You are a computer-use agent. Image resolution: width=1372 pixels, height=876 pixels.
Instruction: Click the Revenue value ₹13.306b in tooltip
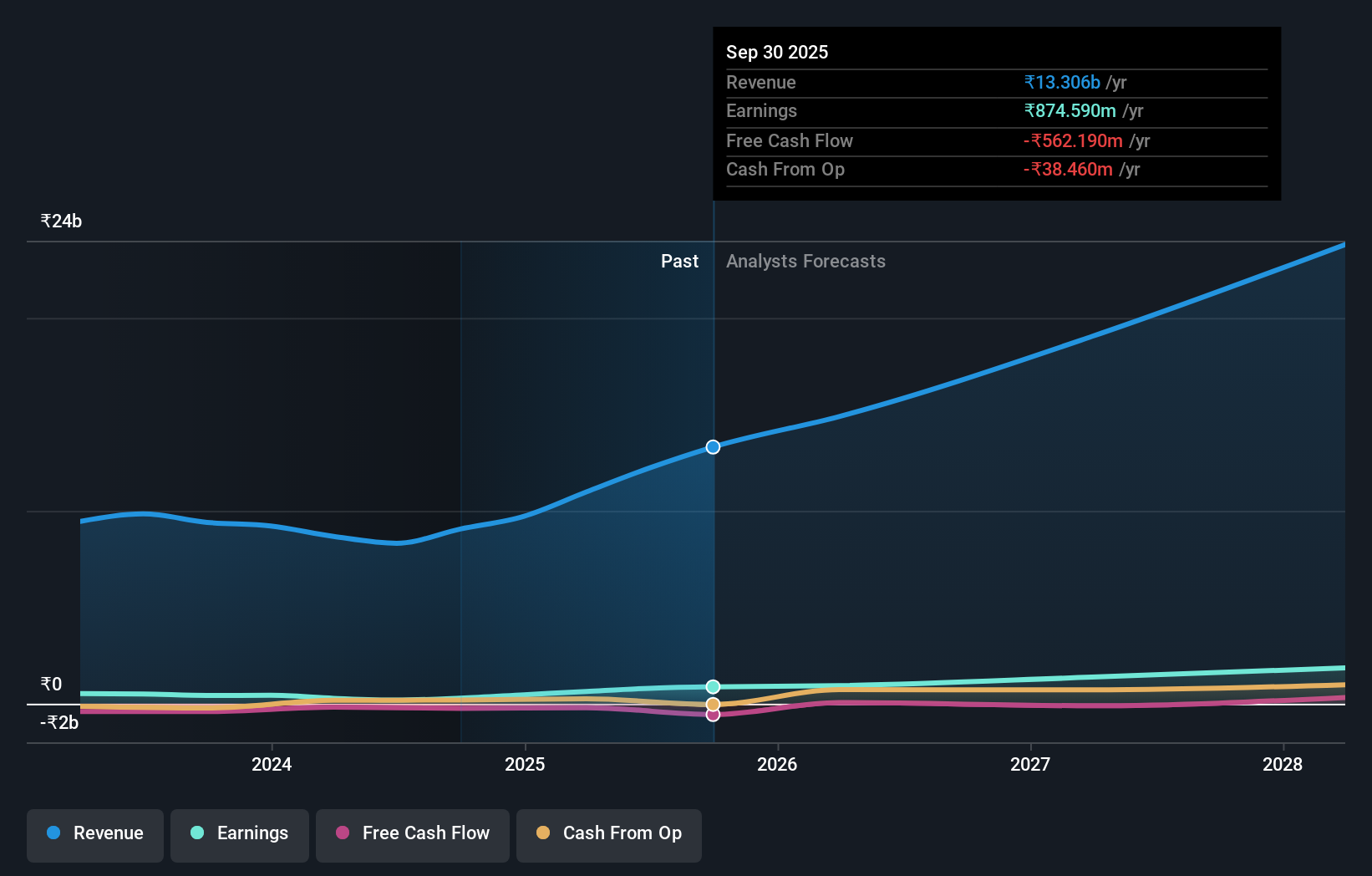[1061, 82]
